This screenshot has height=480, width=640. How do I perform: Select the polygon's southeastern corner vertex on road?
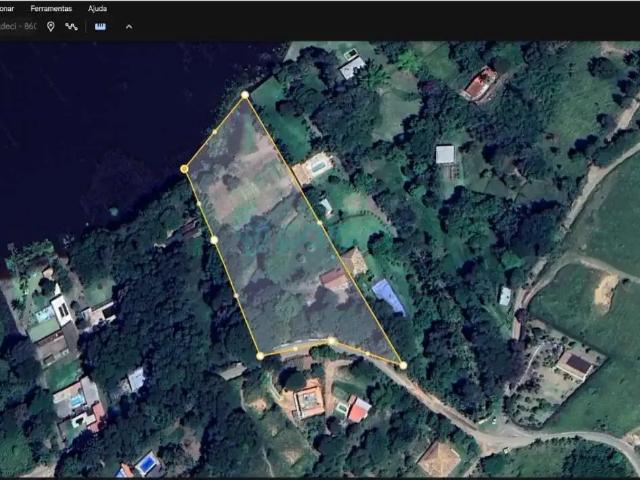(x=403, y=365)
